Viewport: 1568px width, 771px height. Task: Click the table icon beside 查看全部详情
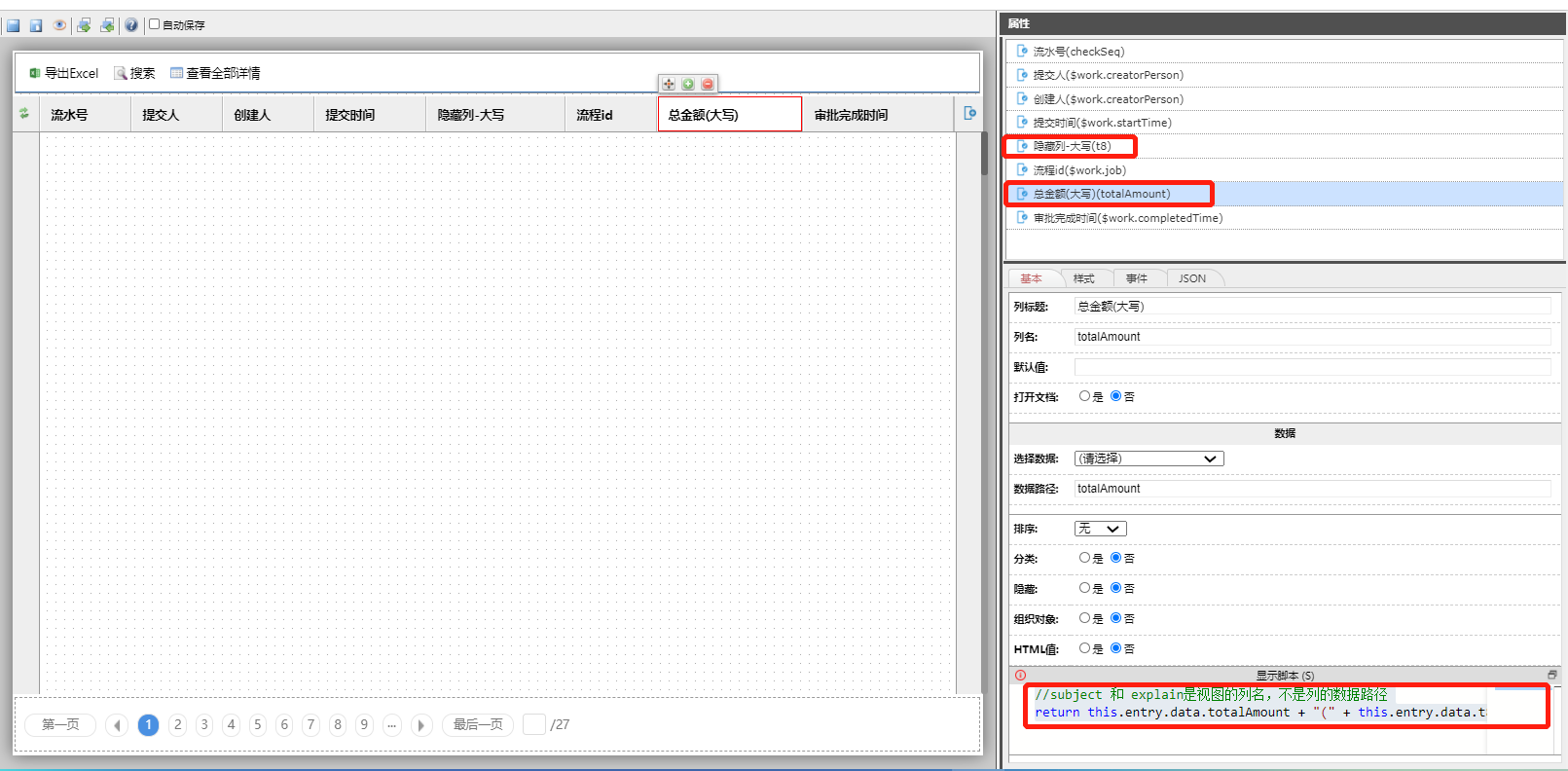(176, 73)
